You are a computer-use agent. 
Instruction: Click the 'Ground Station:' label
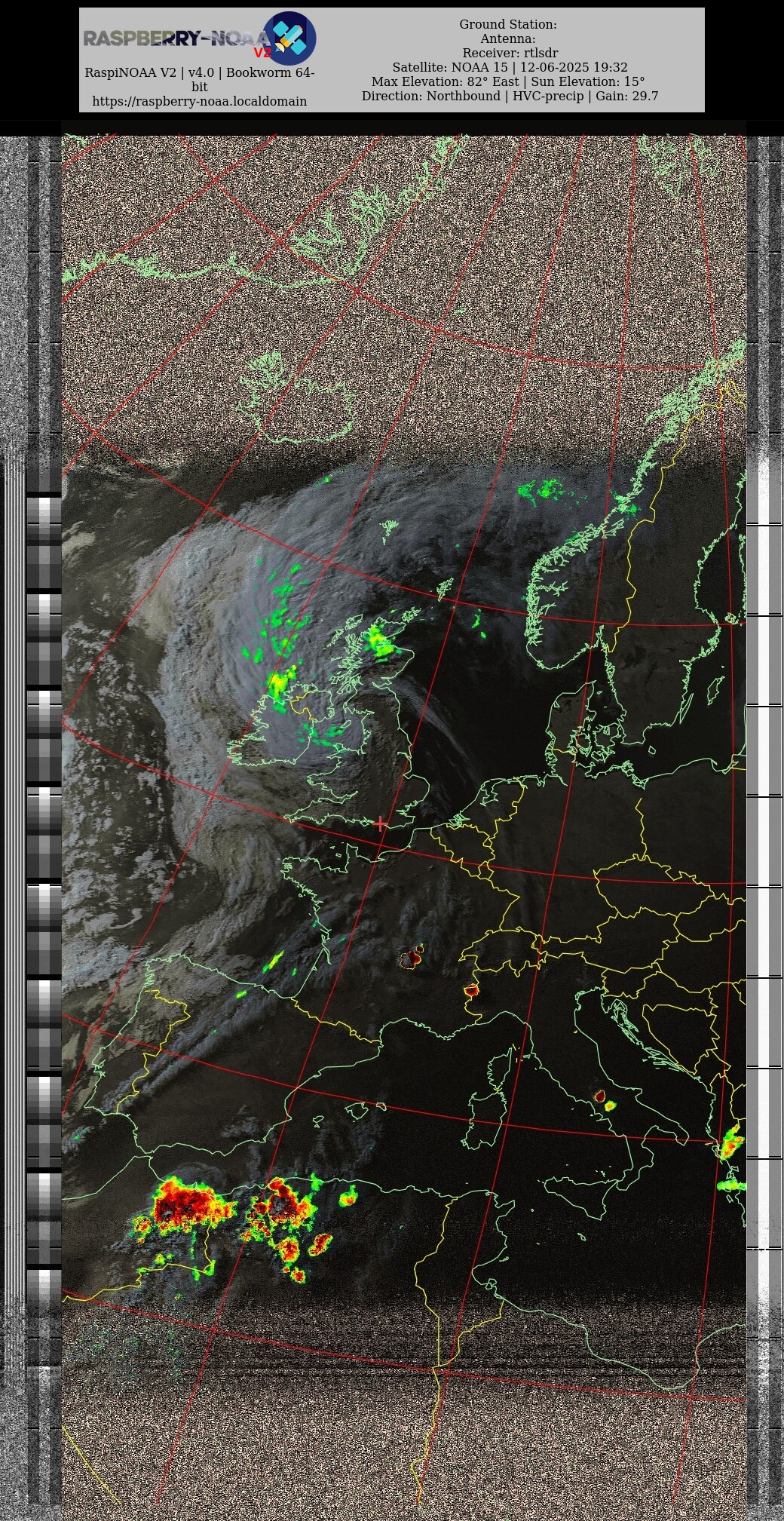[x=508, y=24]
